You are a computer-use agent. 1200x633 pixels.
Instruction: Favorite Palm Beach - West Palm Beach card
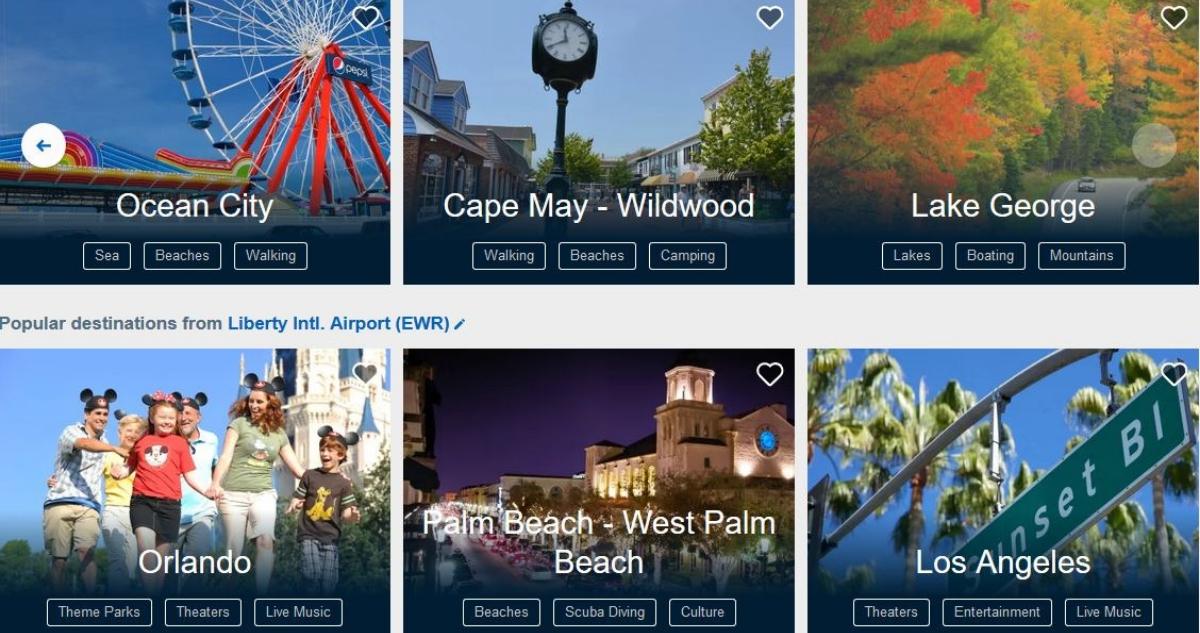(769, 374)
